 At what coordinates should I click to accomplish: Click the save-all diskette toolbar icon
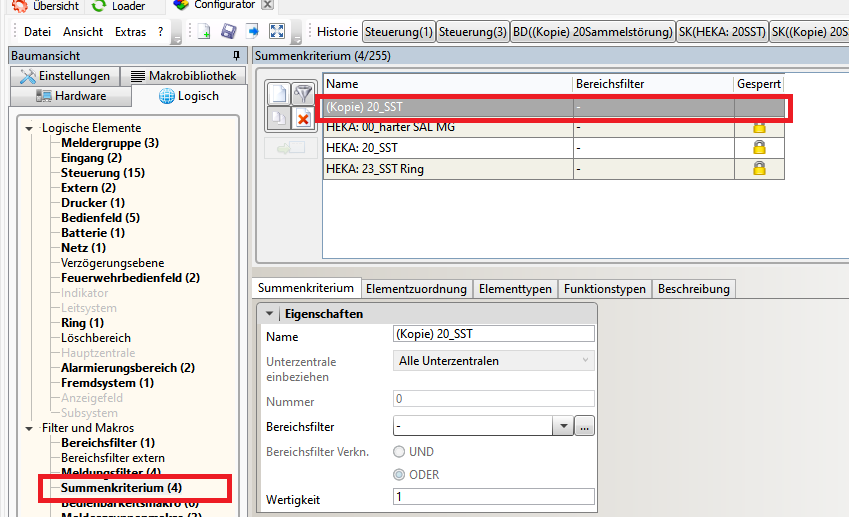(x=228, y=31)
